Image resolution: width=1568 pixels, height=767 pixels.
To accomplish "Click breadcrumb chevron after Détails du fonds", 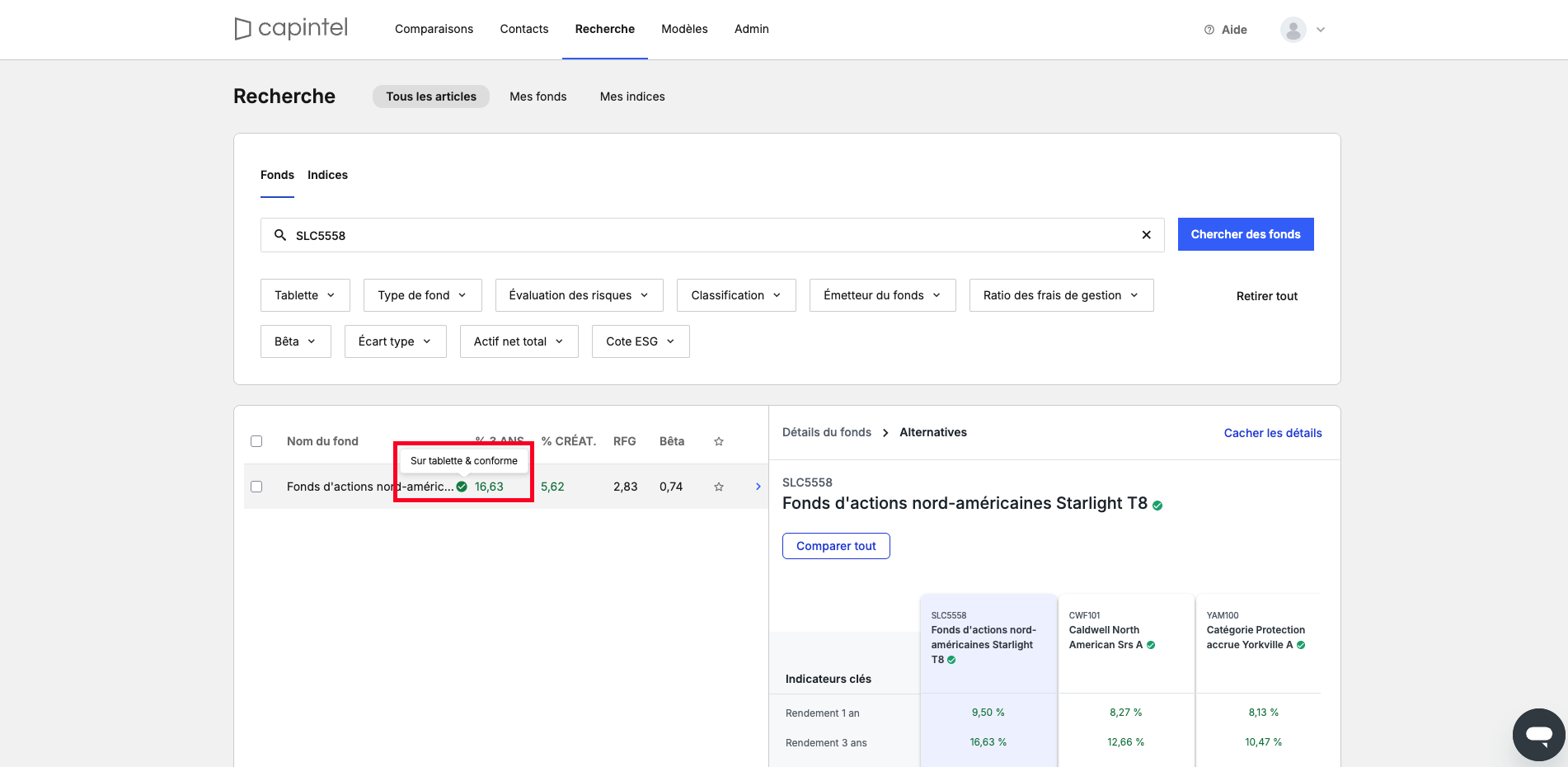I will 885,433.
